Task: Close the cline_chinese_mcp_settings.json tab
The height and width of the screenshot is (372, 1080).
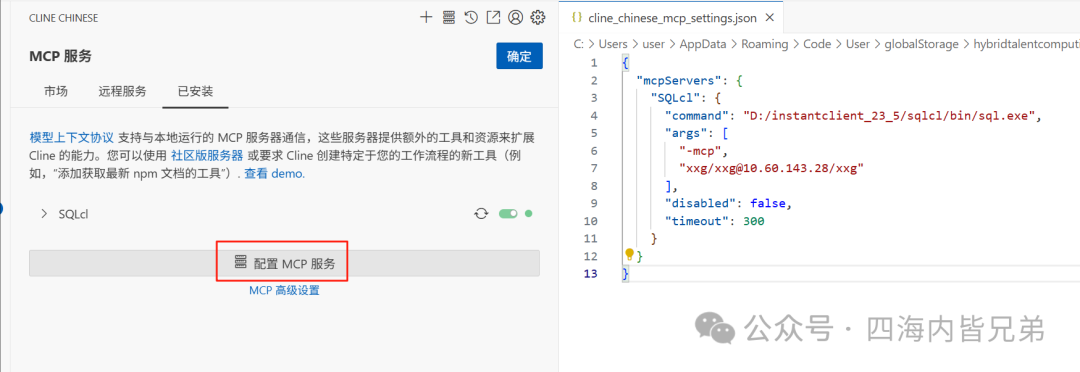Action: click(x=770, y=17)
